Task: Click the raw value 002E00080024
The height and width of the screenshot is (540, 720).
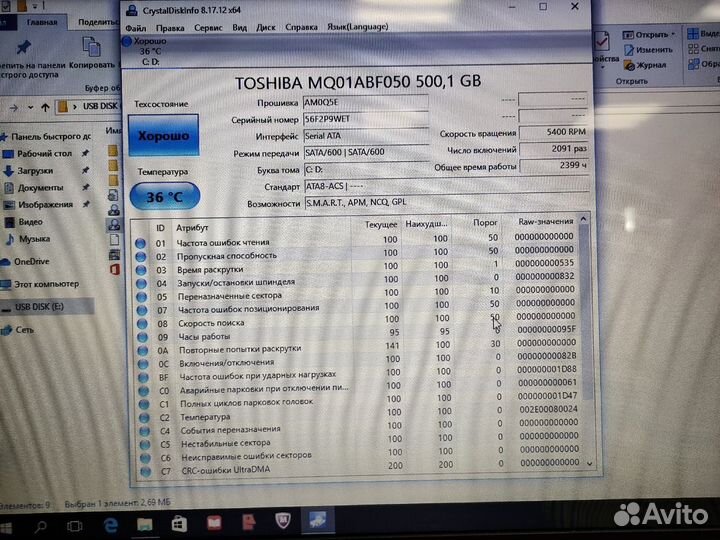Action: tap(548, 409)
